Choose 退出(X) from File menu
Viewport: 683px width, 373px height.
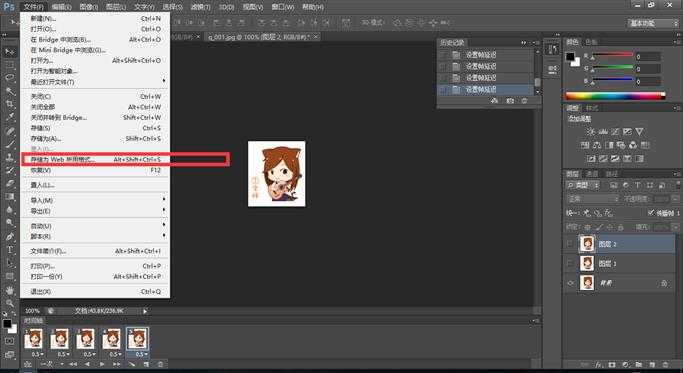coord(95,292)
